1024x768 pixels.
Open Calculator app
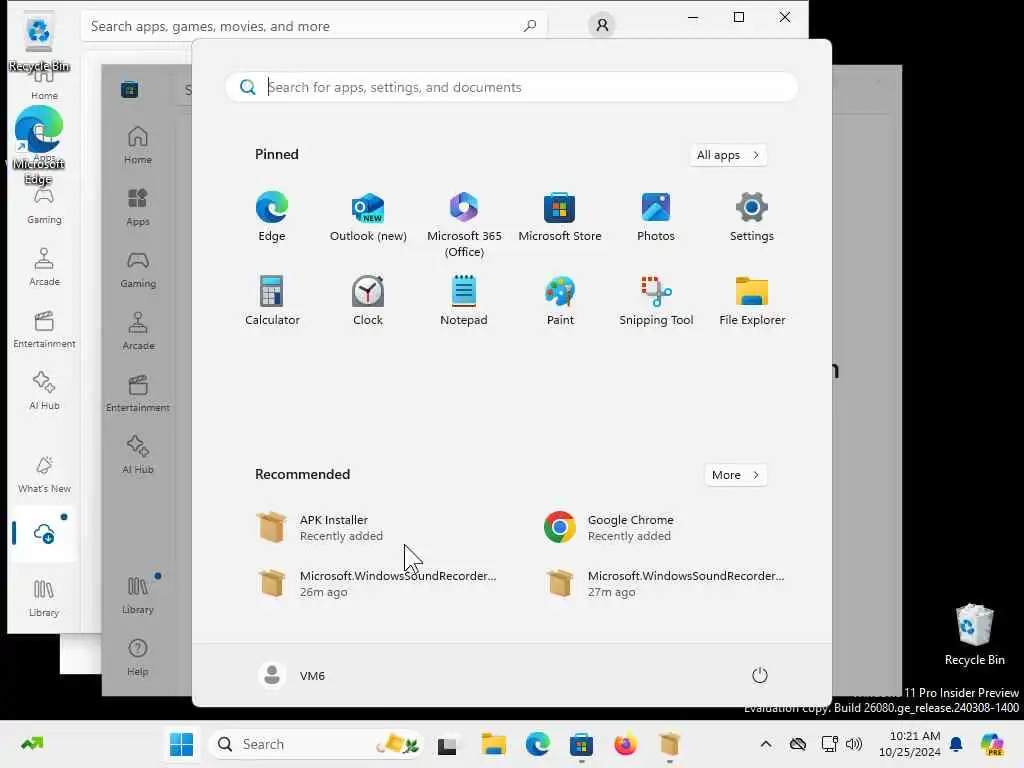(x=272, y=300)
